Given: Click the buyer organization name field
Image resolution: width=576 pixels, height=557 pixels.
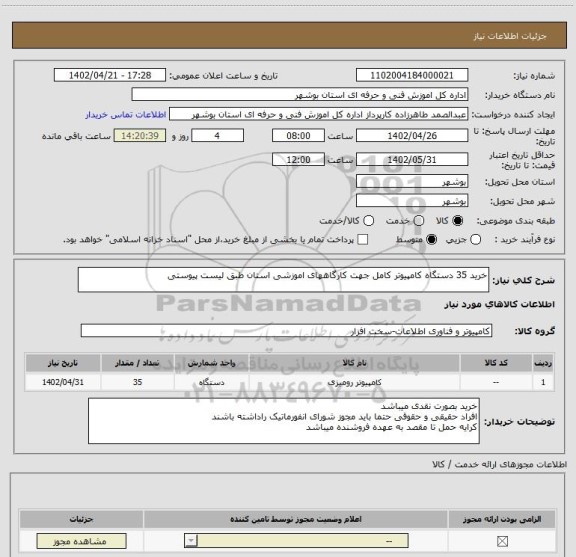Looking at the screenshot, I should (300, 95).
